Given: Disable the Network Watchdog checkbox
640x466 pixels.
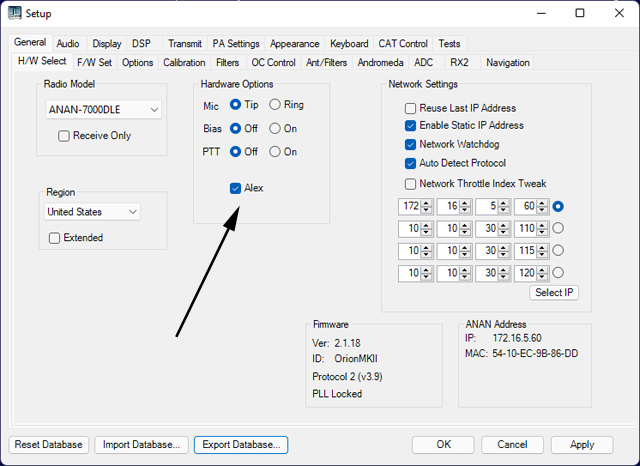Looking at the screenshot, I should click(x=410, y=145).
